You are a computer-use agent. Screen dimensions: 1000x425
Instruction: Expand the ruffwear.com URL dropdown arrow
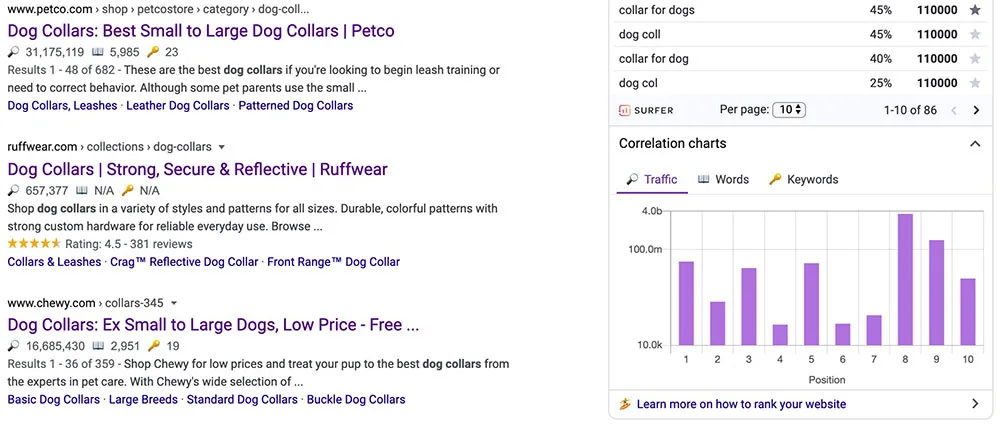pos(222,147)
